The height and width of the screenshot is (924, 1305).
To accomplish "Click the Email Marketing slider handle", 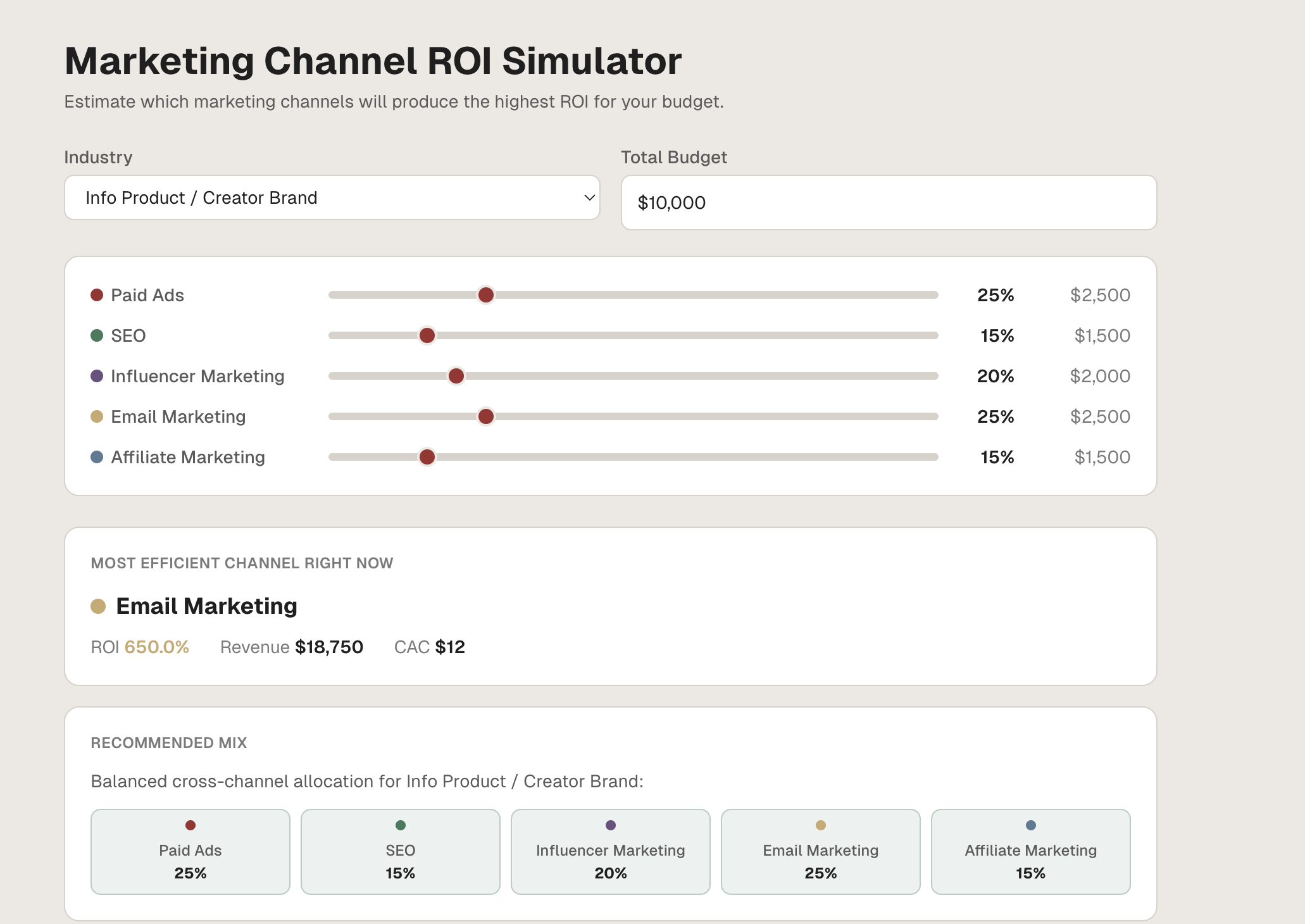I will click(486, 416).
